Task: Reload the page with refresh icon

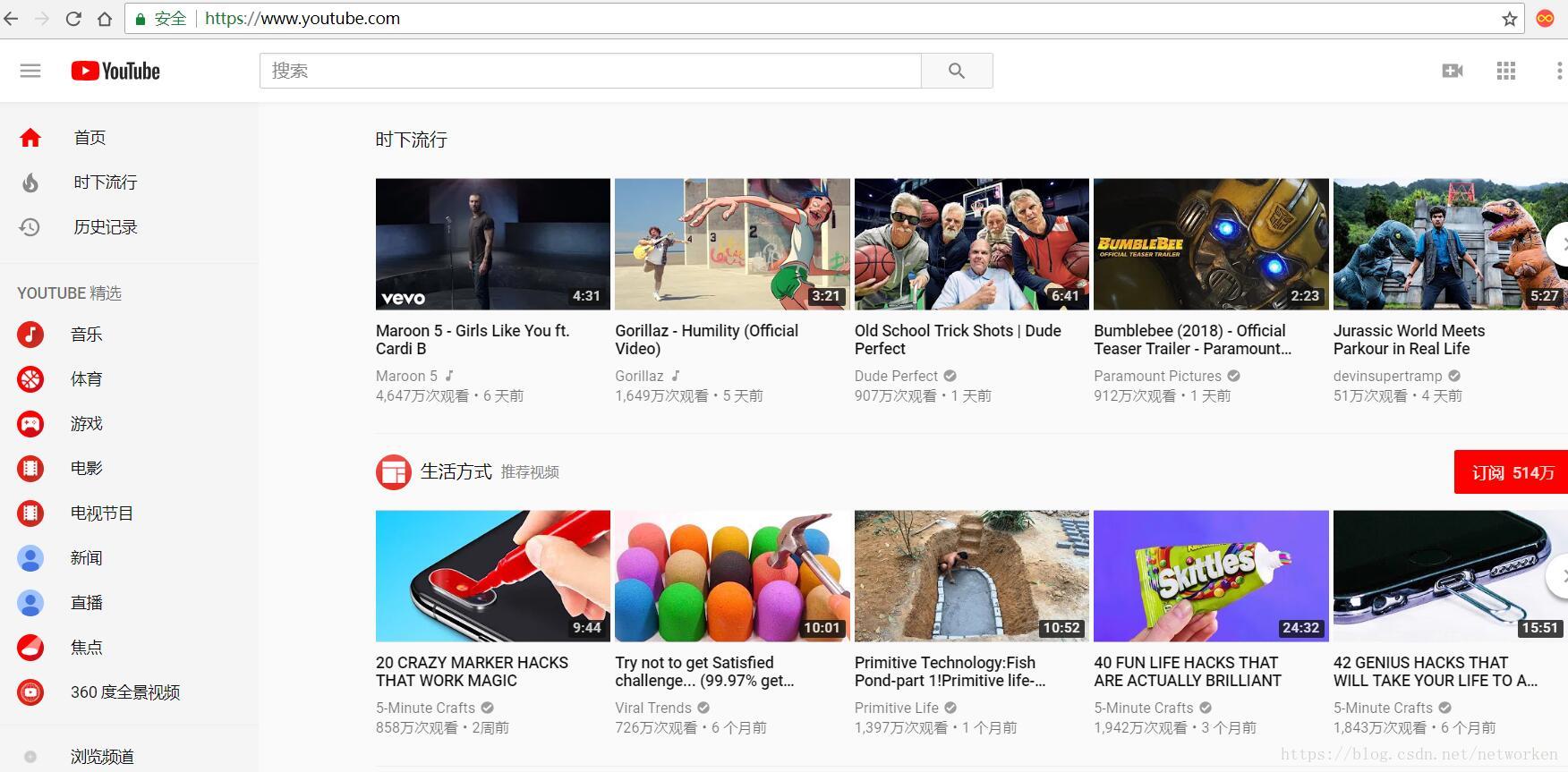Action: pos(73,19)
